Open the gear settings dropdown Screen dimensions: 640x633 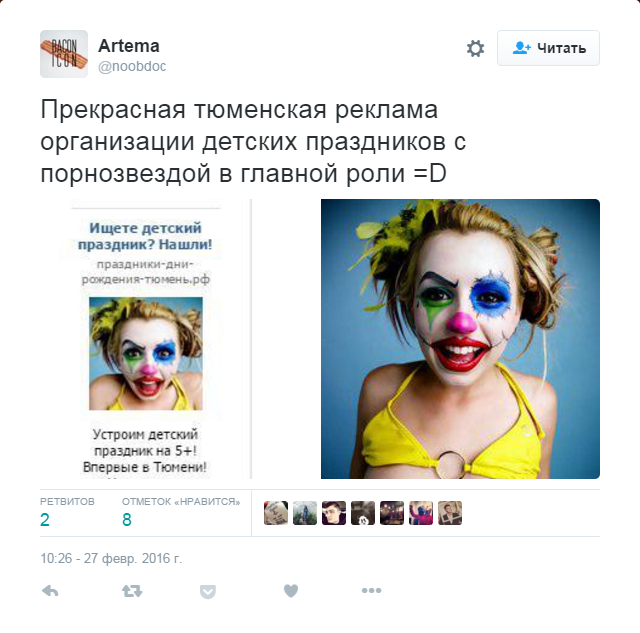pos(475,48)
